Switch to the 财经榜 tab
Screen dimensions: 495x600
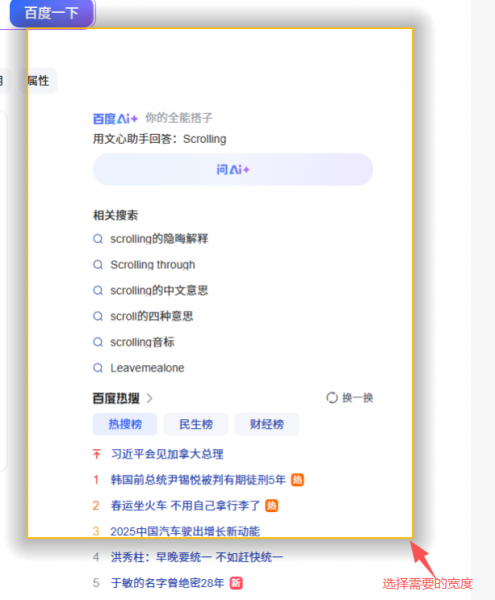[267, 424]
